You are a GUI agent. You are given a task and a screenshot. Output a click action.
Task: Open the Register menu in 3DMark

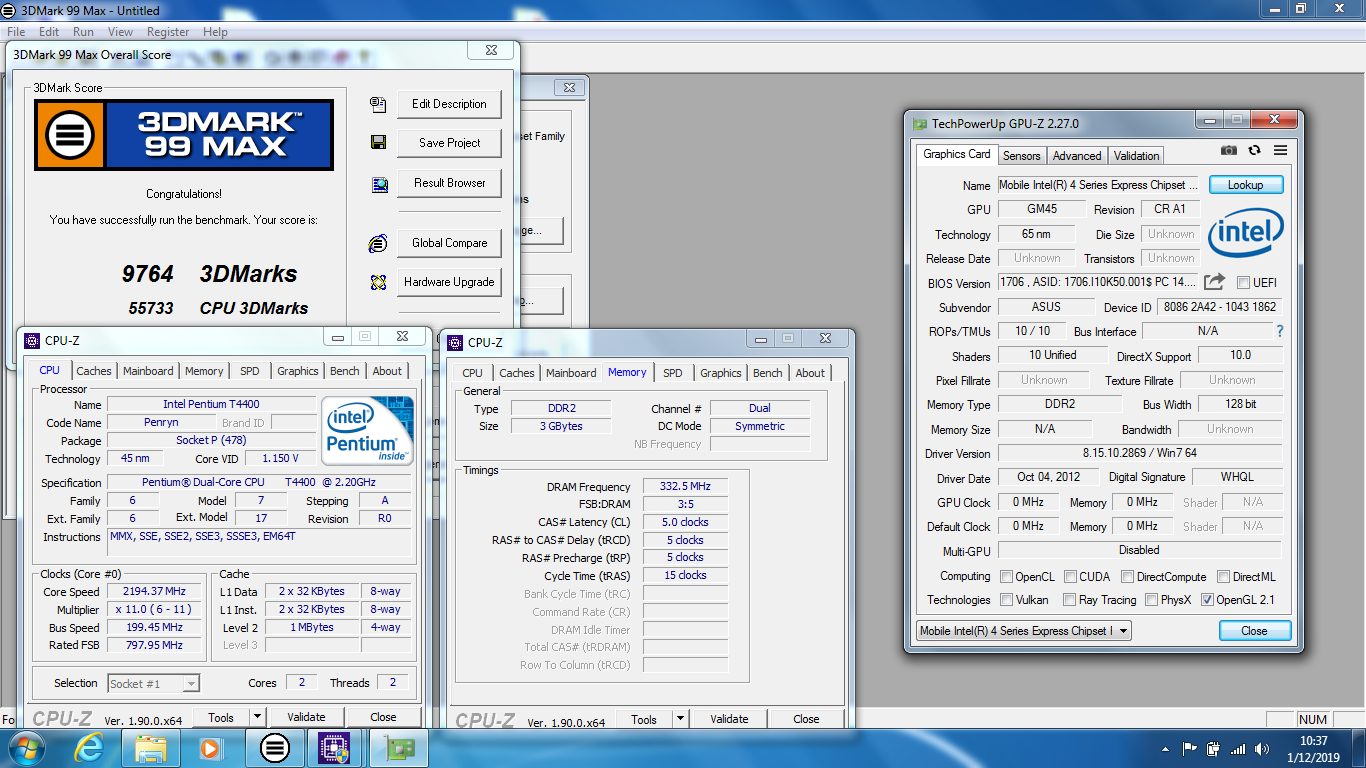coord(168,32)
